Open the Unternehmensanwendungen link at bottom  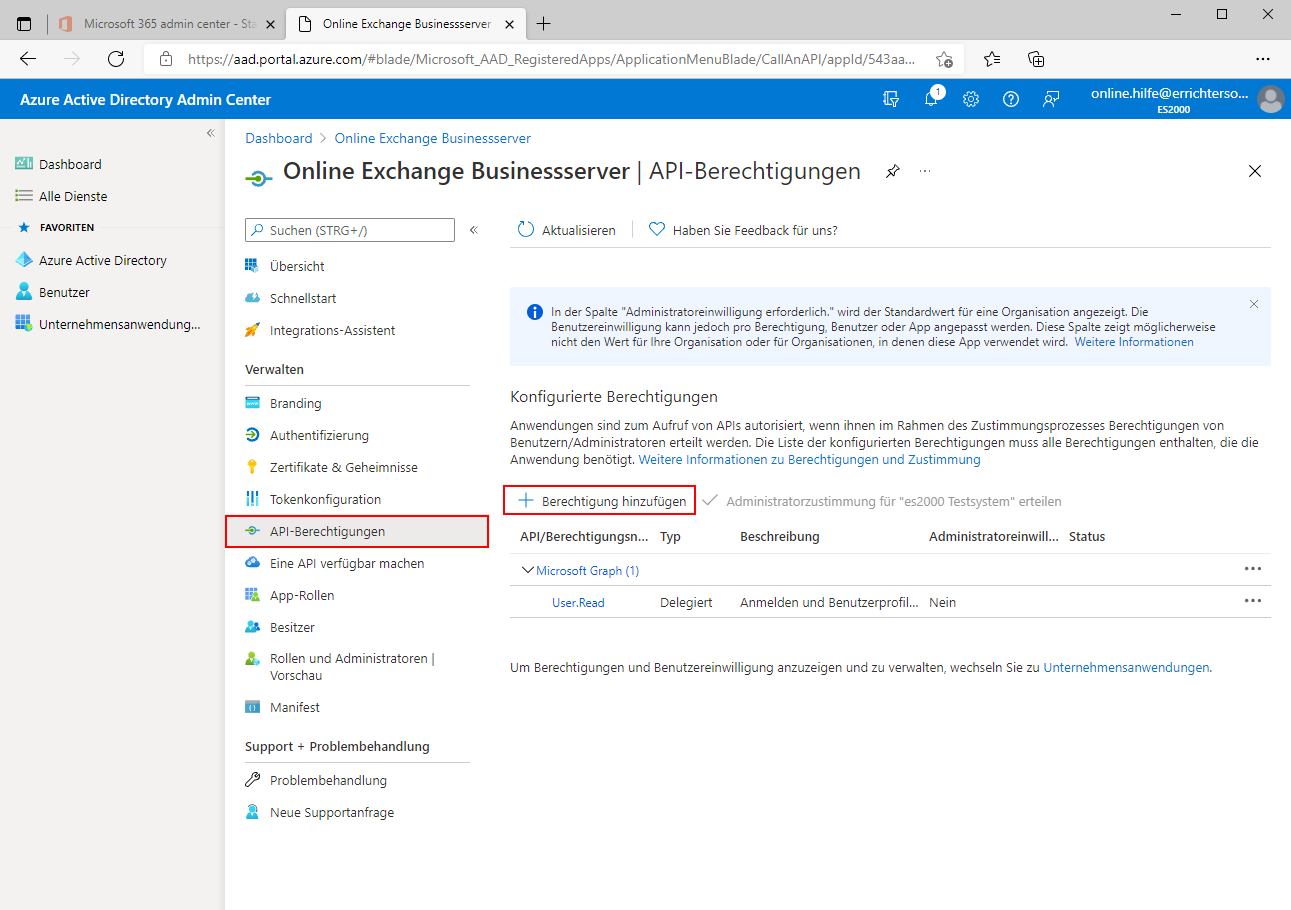point(1126,667)
